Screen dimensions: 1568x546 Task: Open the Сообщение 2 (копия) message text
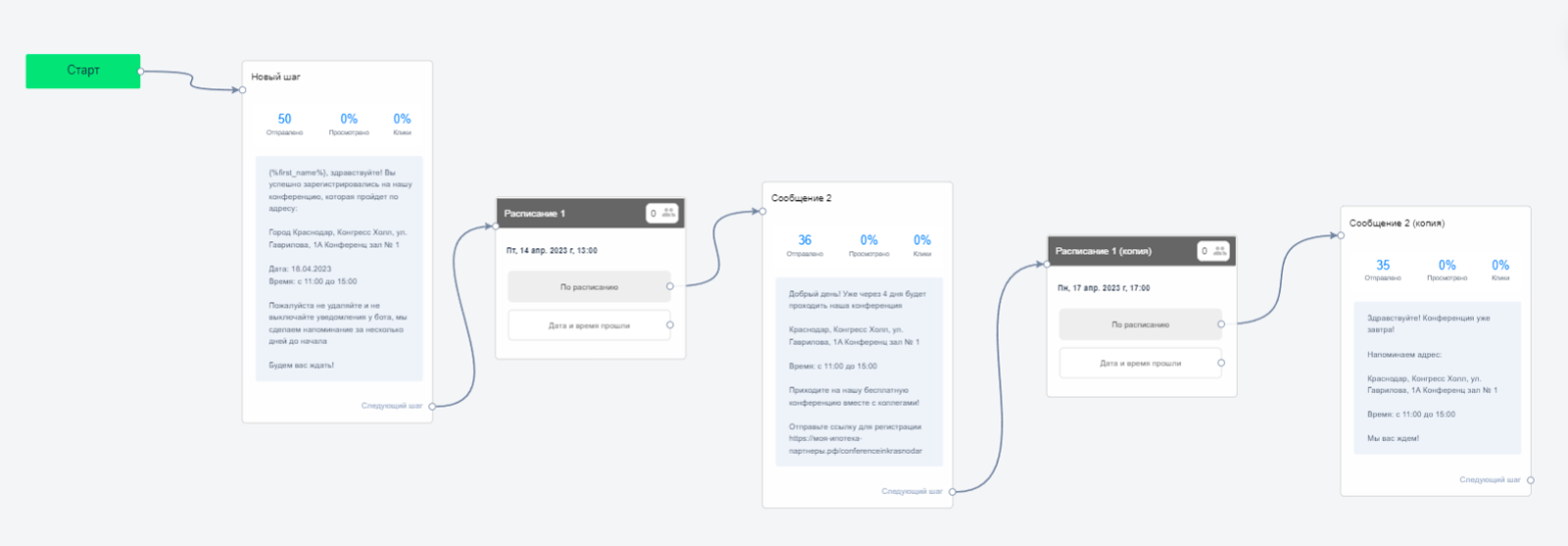tap(1437, 377)
